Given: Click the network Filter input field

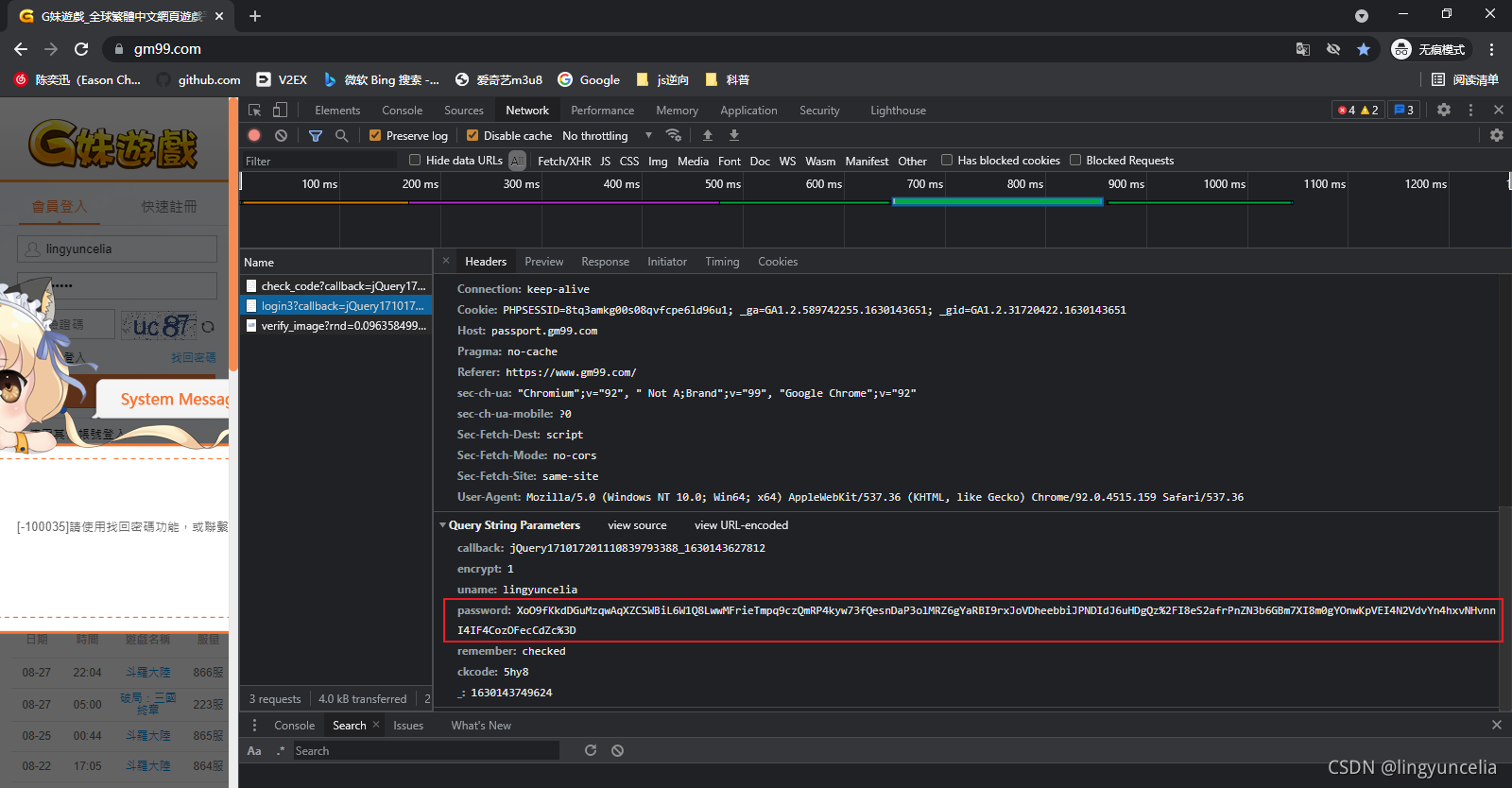Looking at the screenshot, I should point(319,162).
